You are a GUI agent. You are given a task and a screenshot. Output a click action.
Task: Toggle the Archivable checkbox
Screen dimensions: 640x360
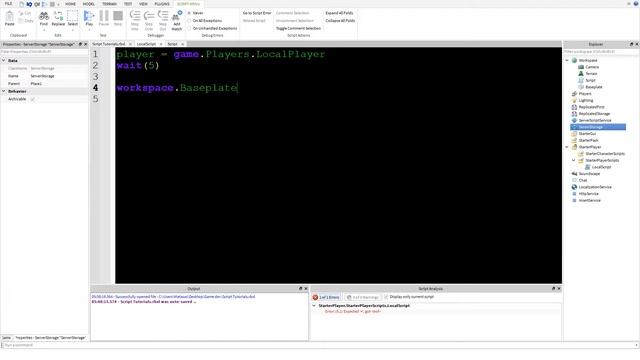click(33, 99)
